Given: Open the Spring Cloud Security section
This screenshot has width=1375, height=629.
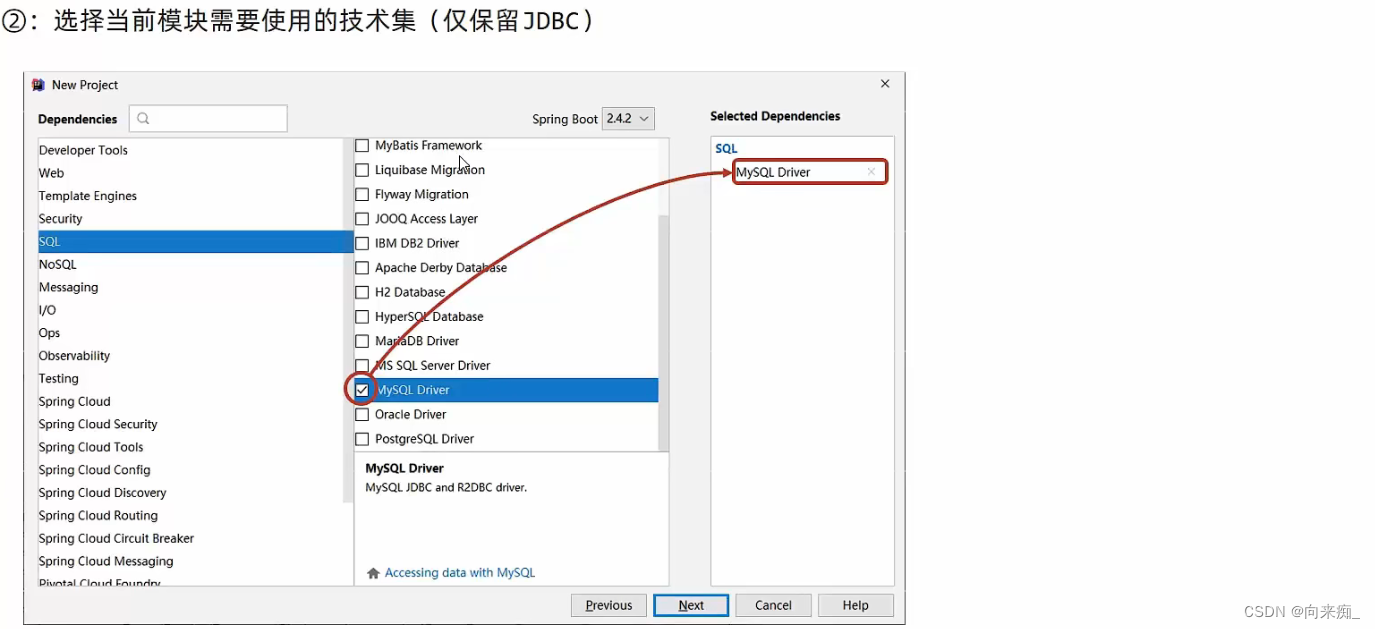Looking at the screenshot, I should tap(97, 424).
